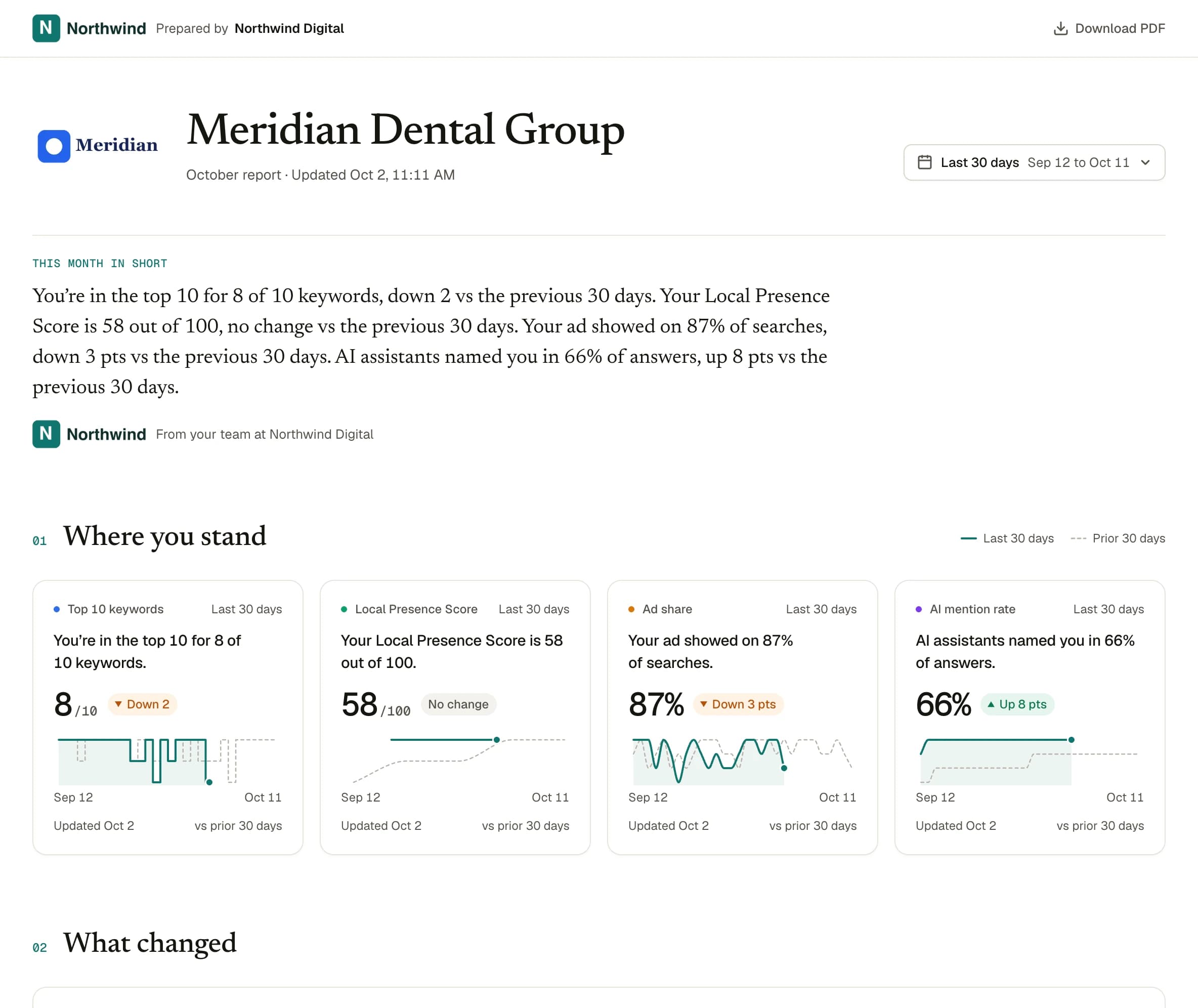Viewport: 1198px width, 1008px height.
Task: Click the download icon beside Download PDF
Action: pyautogui.click(x=1060, y=28)
